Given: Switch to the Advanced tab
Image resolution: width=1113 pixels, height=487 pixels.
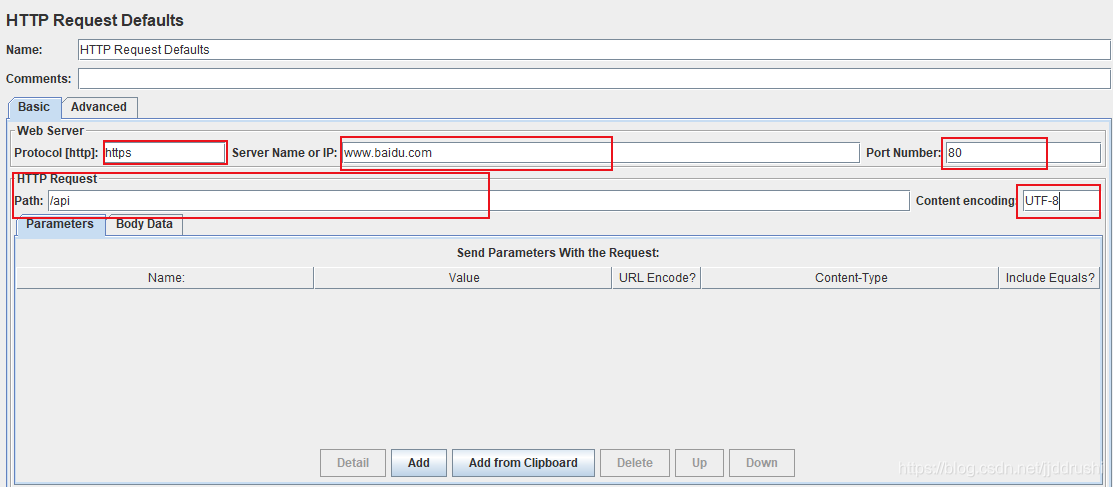Looking at the screenshot, I should click(x=99, y=107).
